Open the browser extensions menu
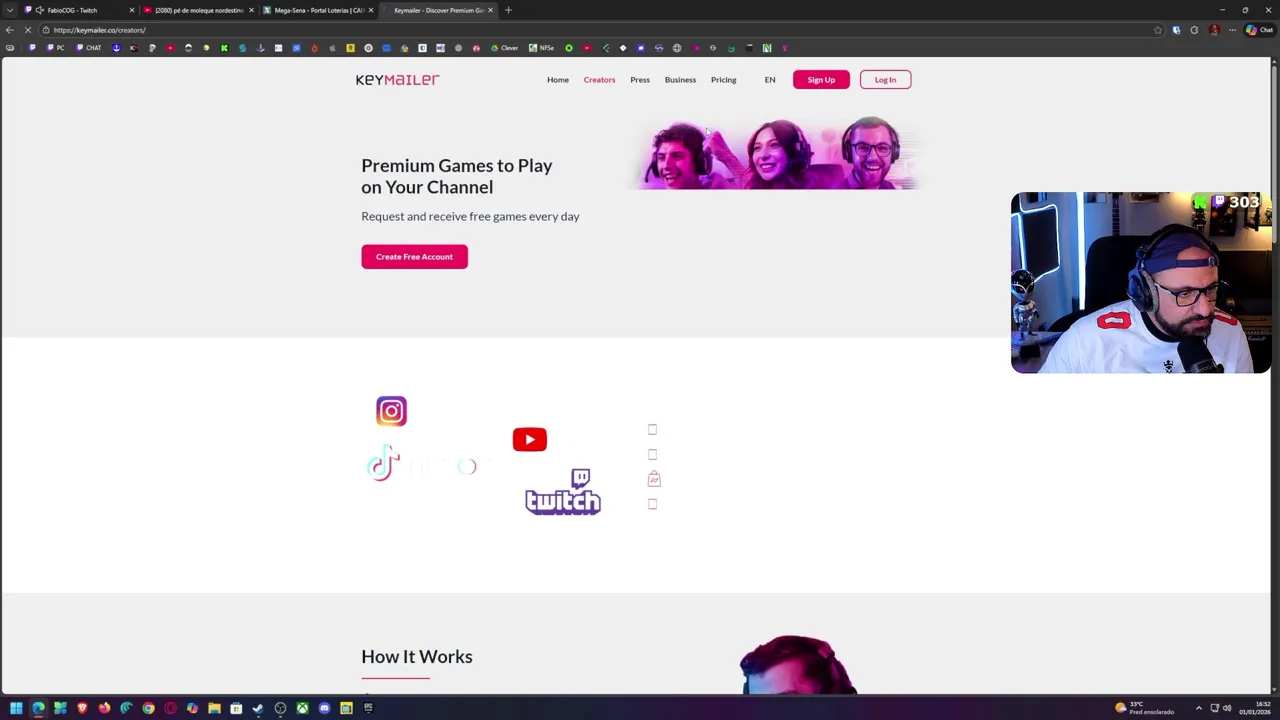 [1194, 30]
